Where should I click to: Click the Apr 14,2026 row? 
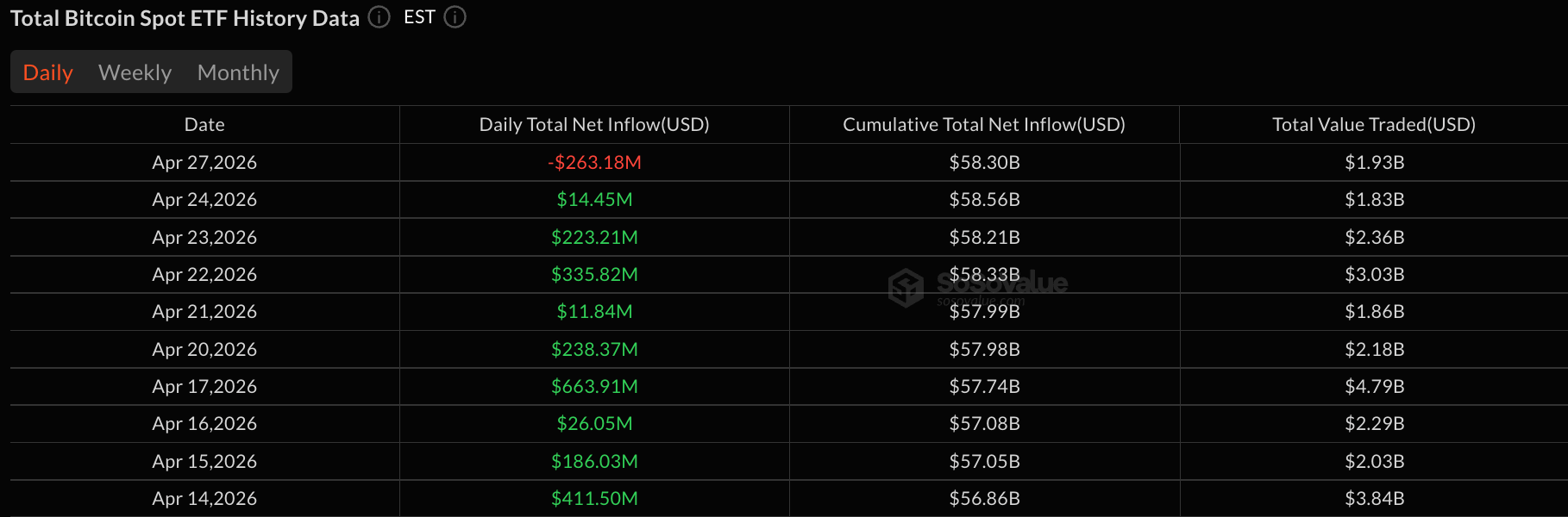204,498
